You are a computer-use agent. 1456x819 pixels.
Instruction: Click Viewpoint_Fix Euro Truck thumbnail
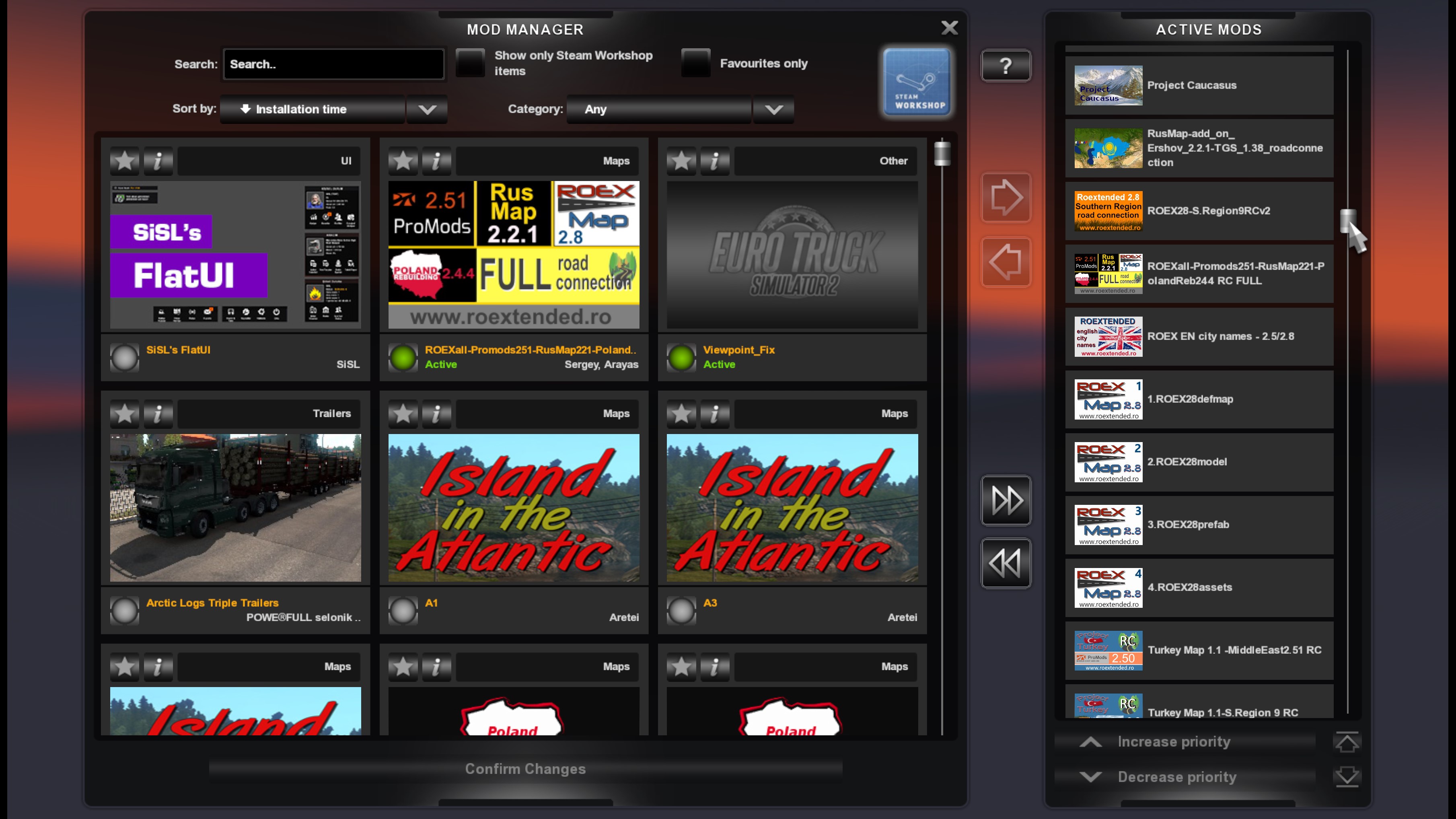coord(792,255)
